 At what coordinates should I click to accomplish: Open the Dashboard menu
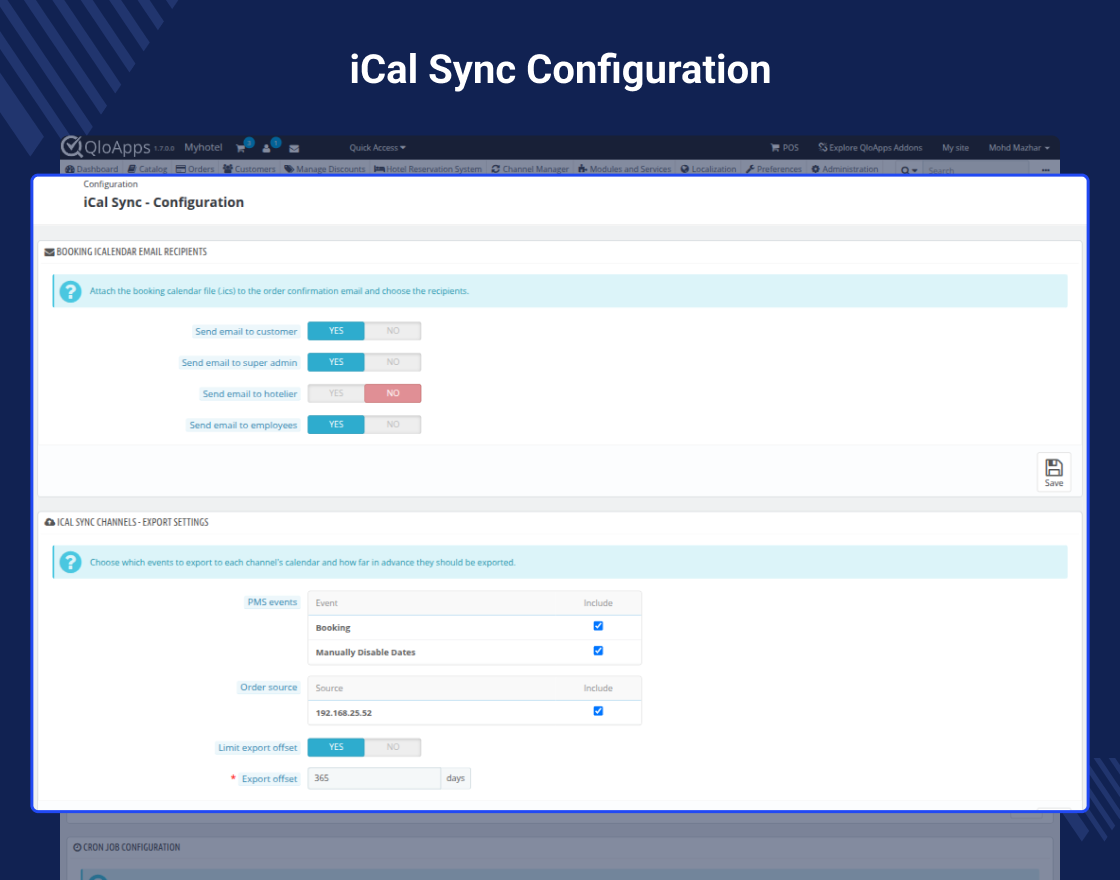91,169
